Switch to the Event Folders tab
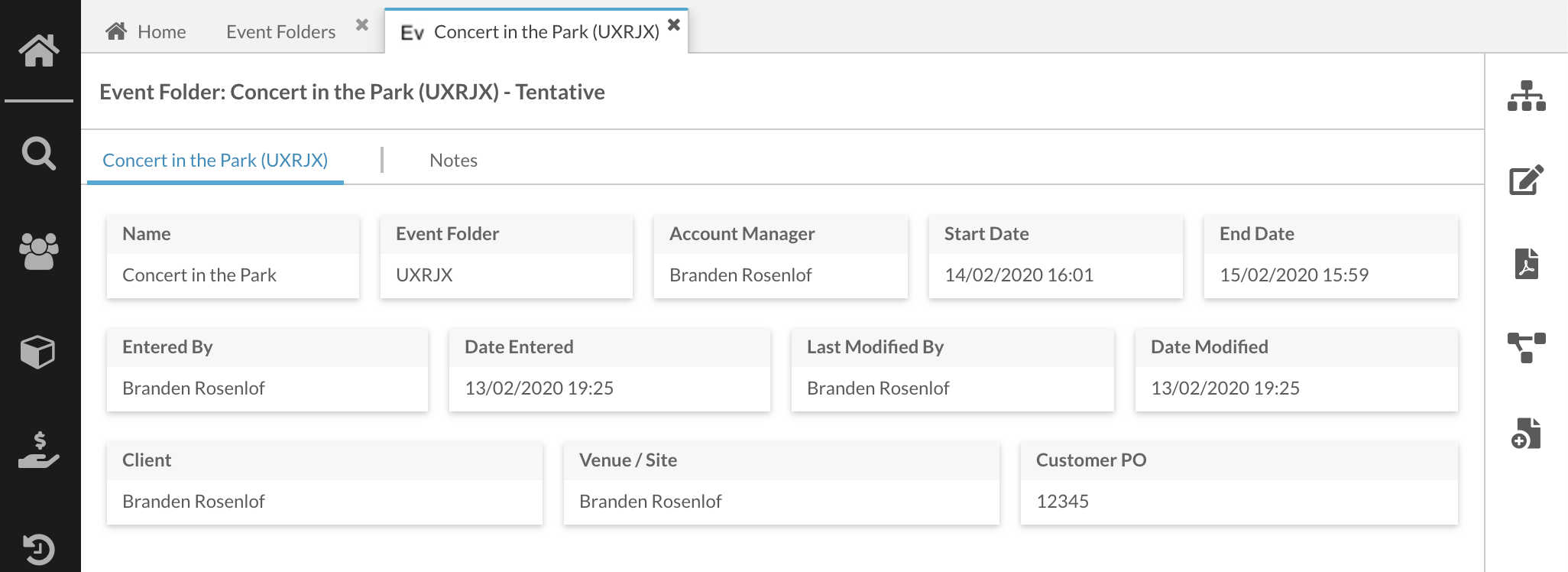 point(280,31)
